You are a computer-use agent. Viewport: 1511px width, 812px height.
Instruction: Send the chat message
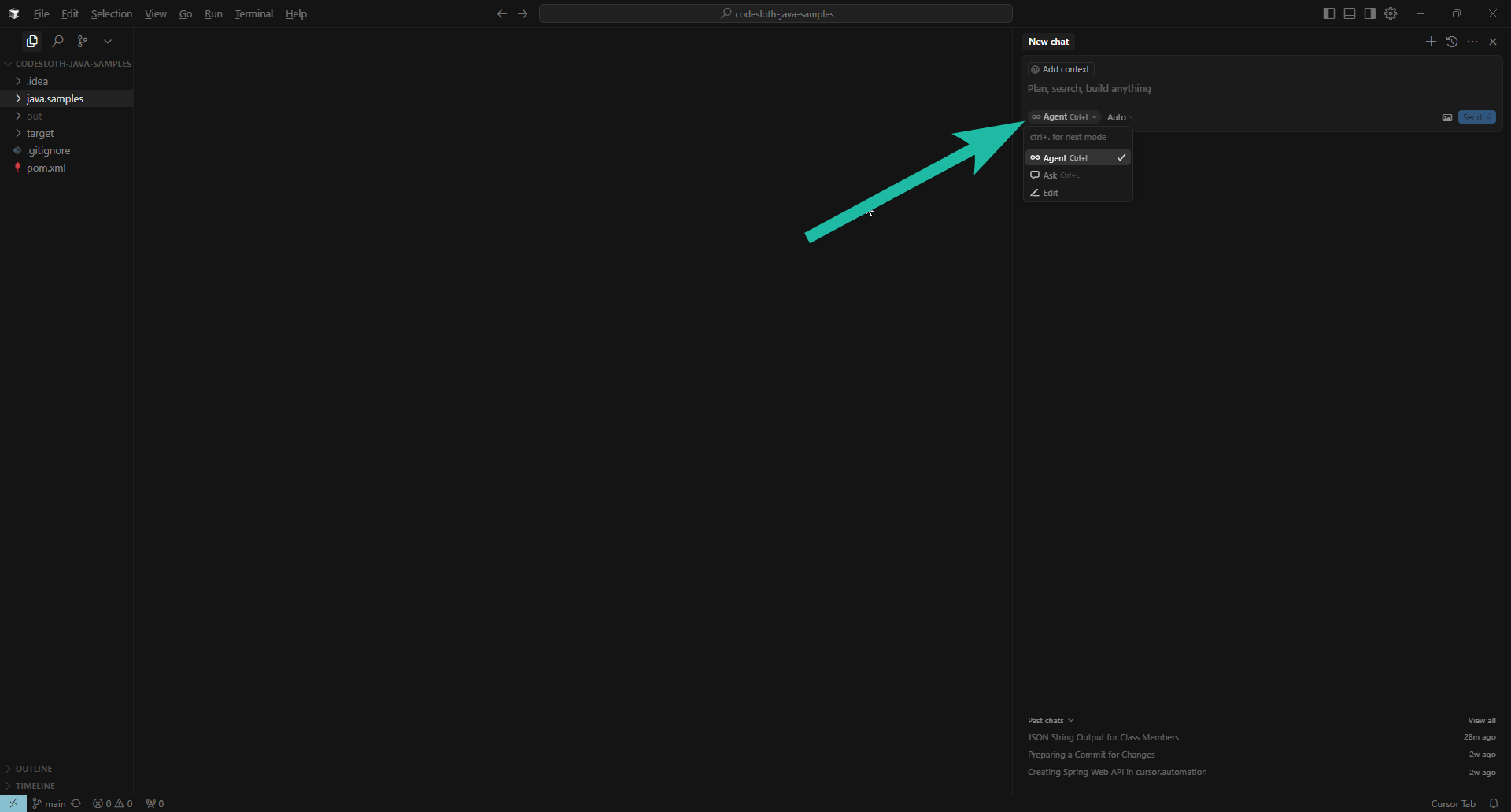tap(1476, 117)
